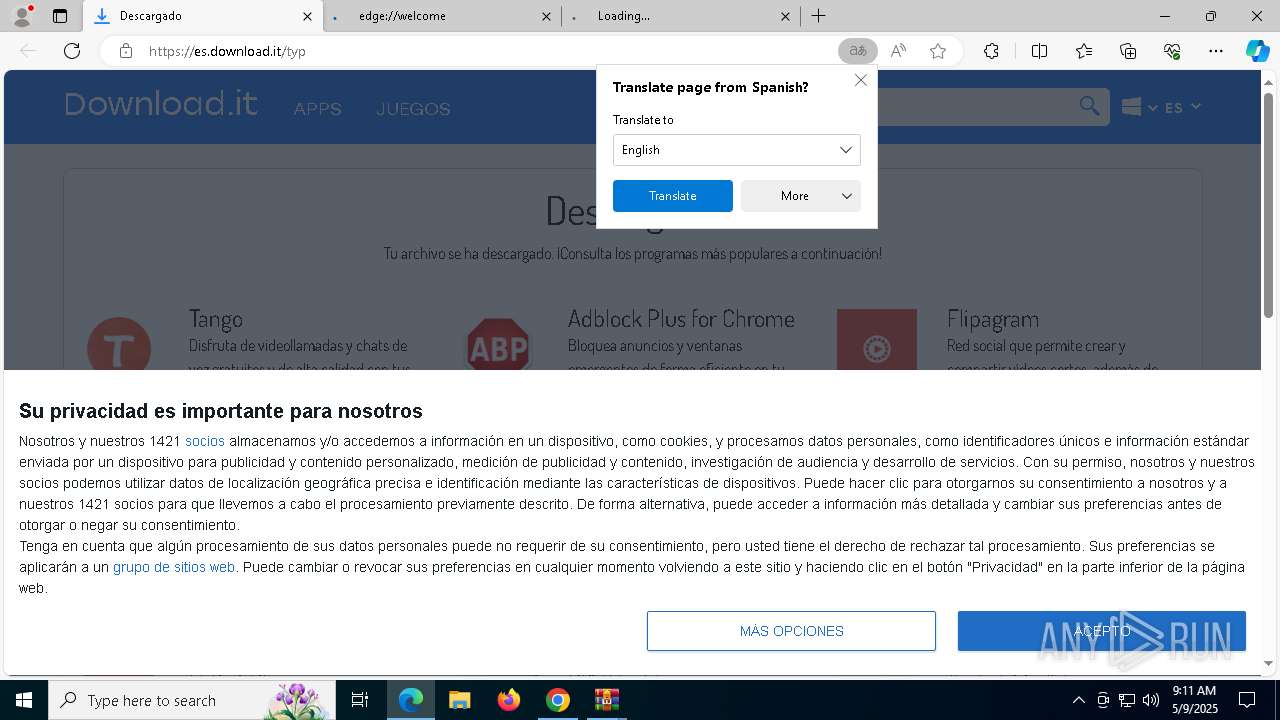Open the browser profile icon
This screenshot has height=720, width=1280.
coord(22,16)
